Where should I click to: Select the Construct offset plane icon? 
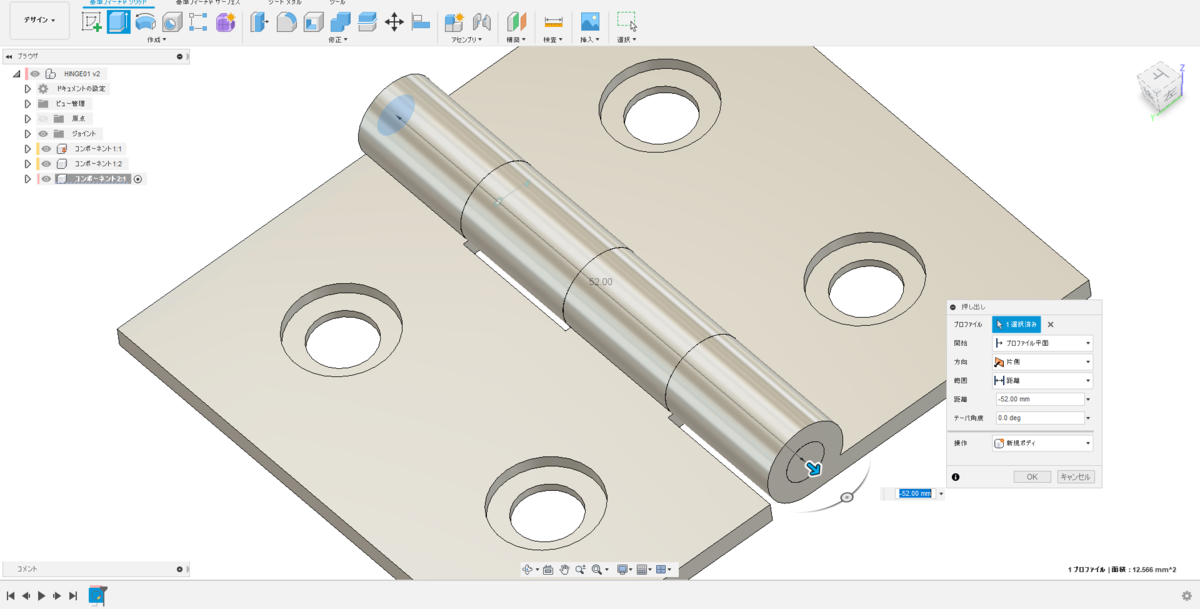coord(516,22)
